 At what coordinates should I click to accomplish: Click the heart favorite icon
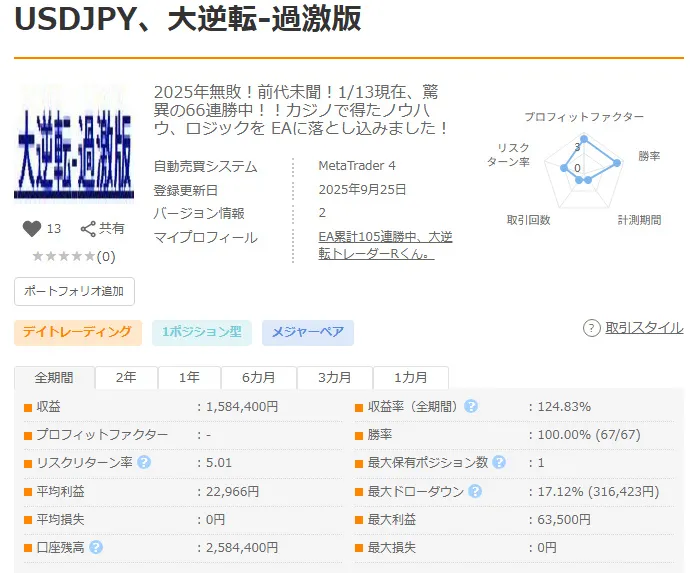(x=31, y=229)
